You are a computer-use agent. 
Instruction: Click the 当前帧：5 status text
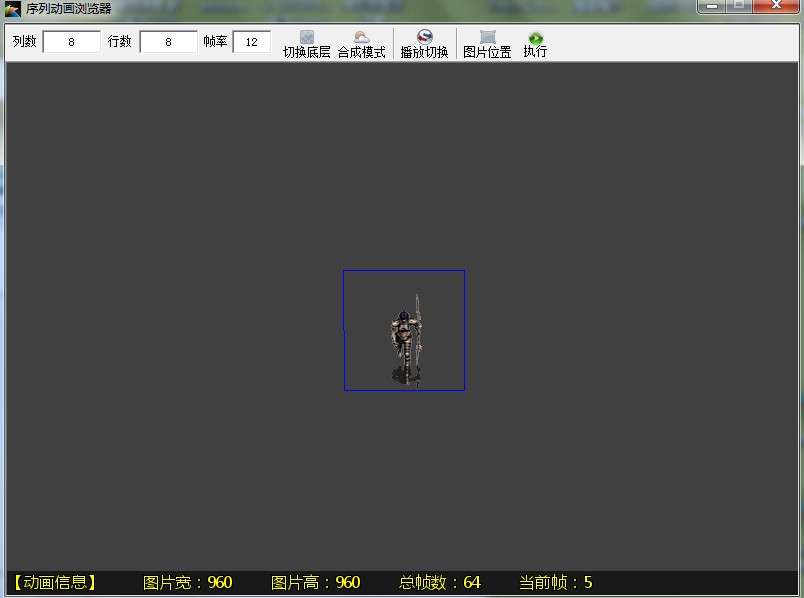pos(556,582)
